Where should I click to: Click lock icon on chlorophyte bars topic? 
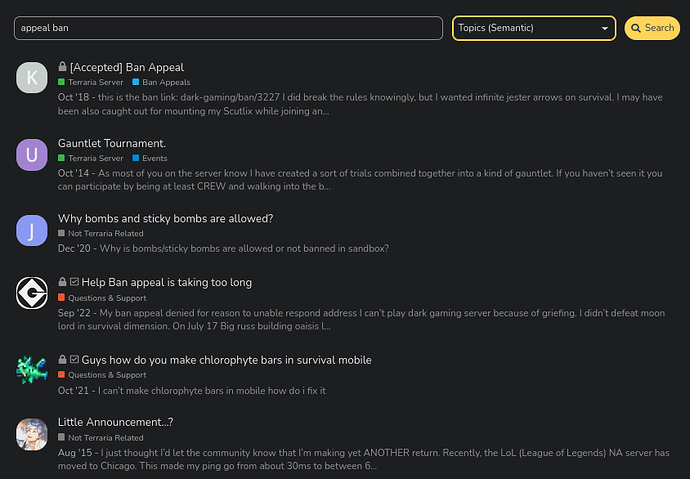(x=62, y=359)
